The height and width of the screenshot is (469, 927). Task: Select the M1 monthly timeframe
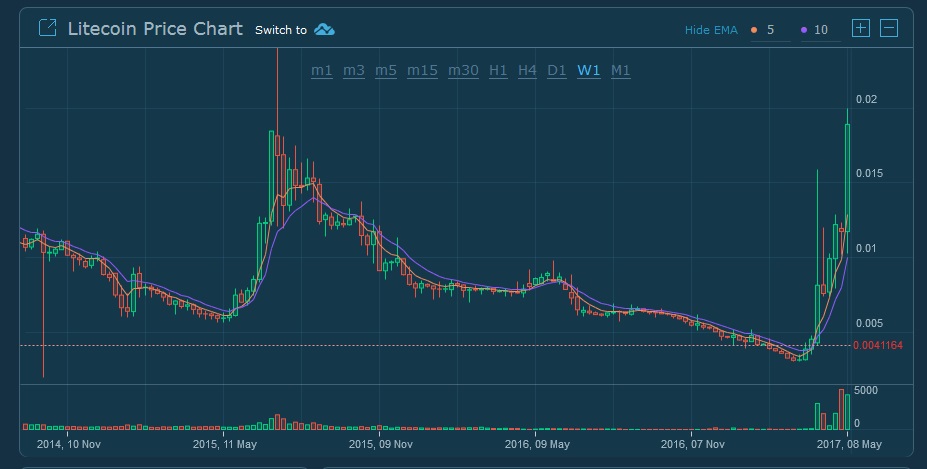tap(620, 70)
